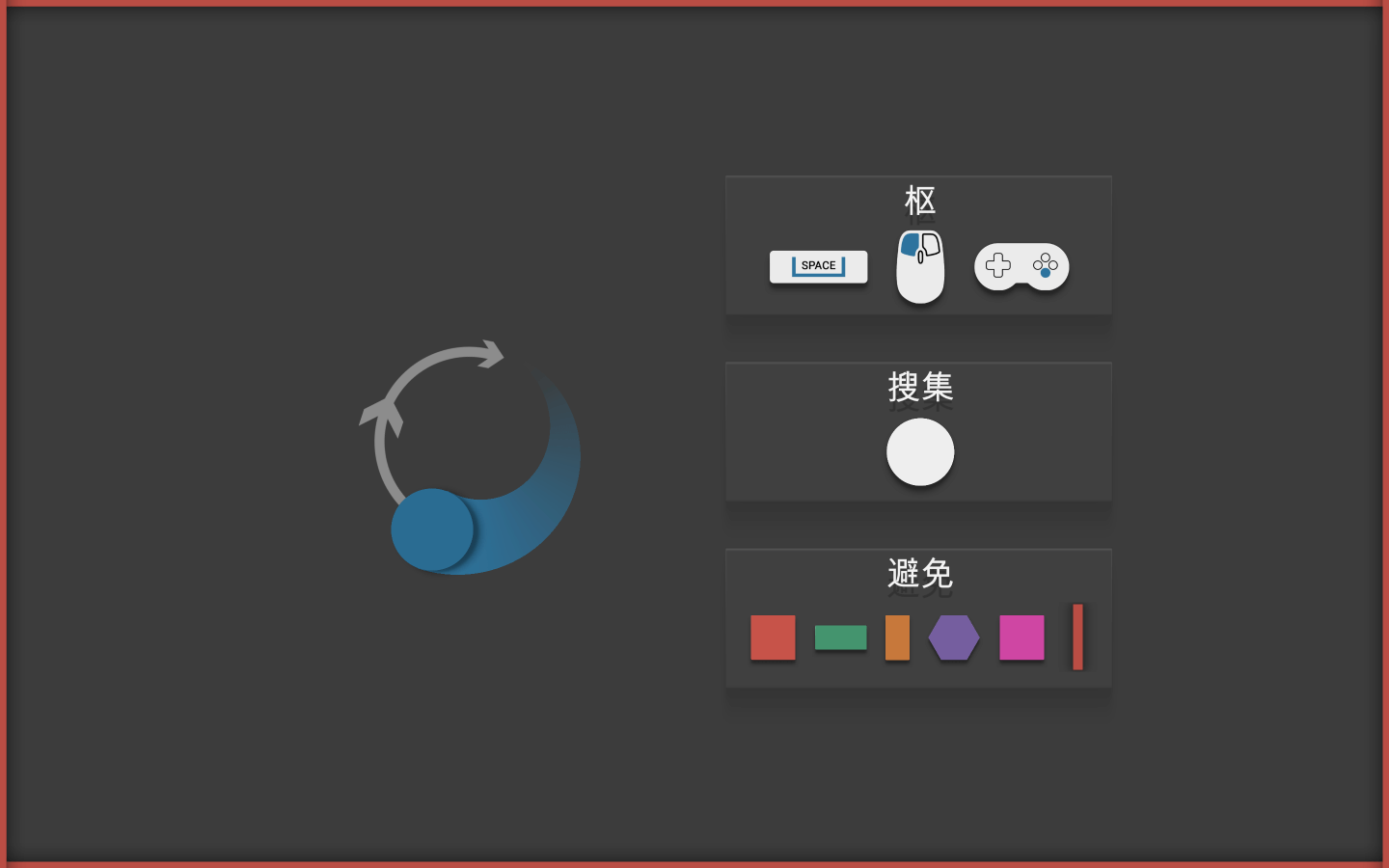Viewport: 1389px width, 868px height.
Task: Click the gray arrowhead on the arc's left
Action: 382,417
